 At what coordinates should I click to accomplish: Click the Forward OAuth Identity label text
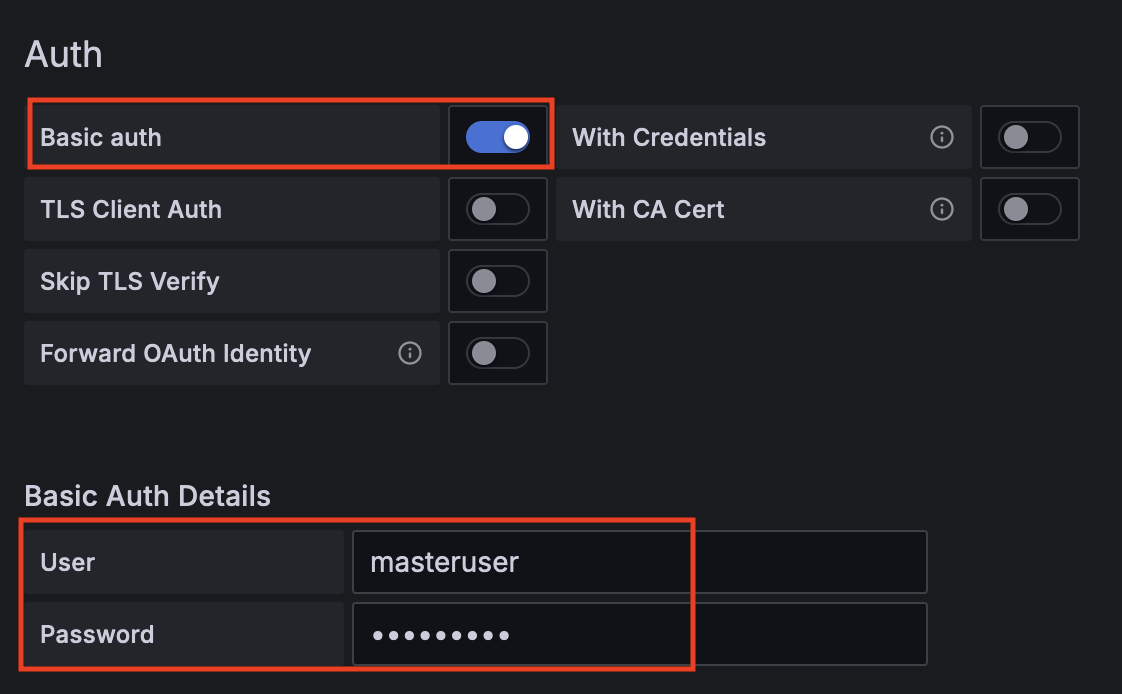[x=175, y=353]
